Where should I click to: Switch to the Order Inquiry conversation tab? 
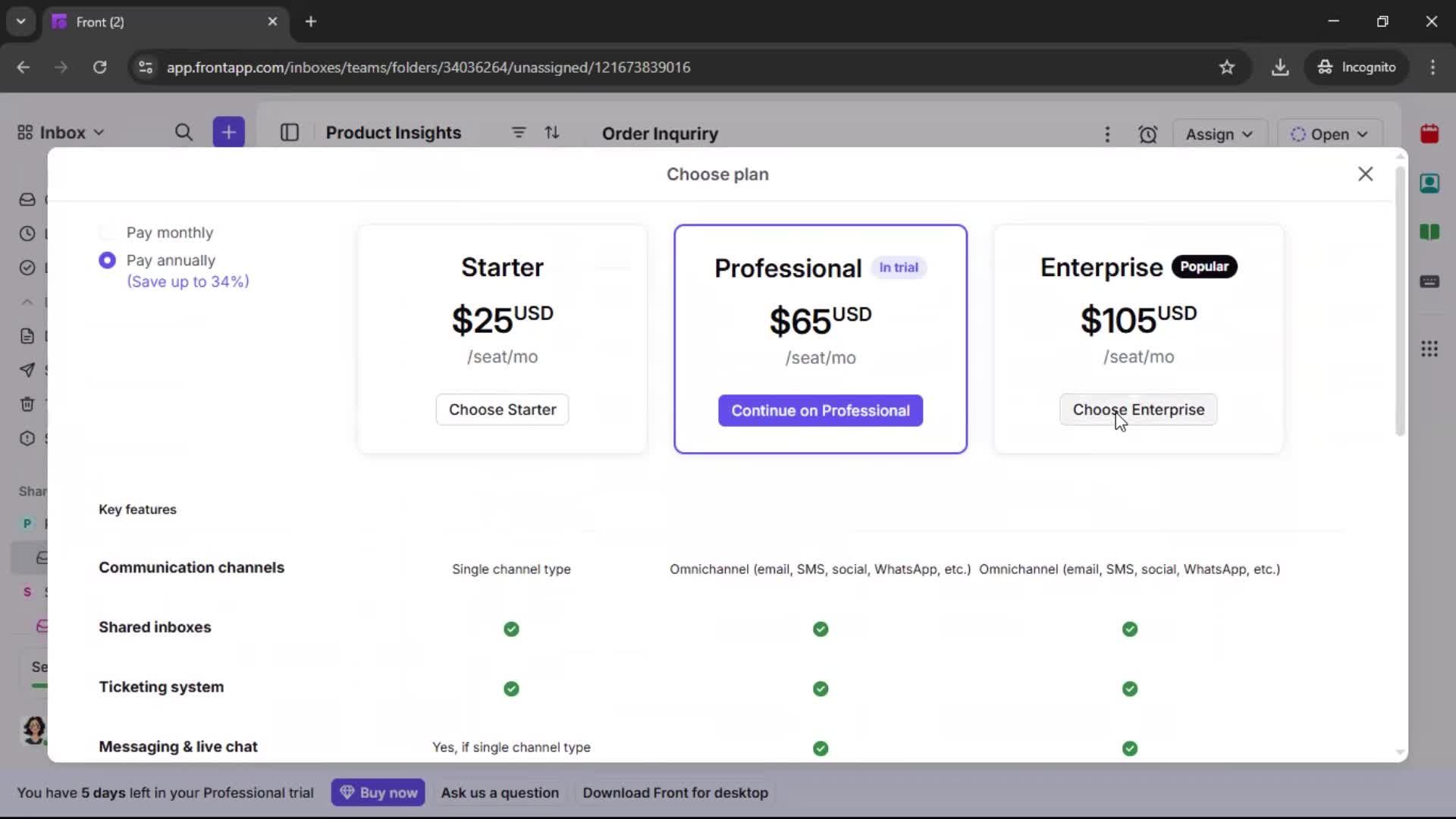[x=659, y=133]
